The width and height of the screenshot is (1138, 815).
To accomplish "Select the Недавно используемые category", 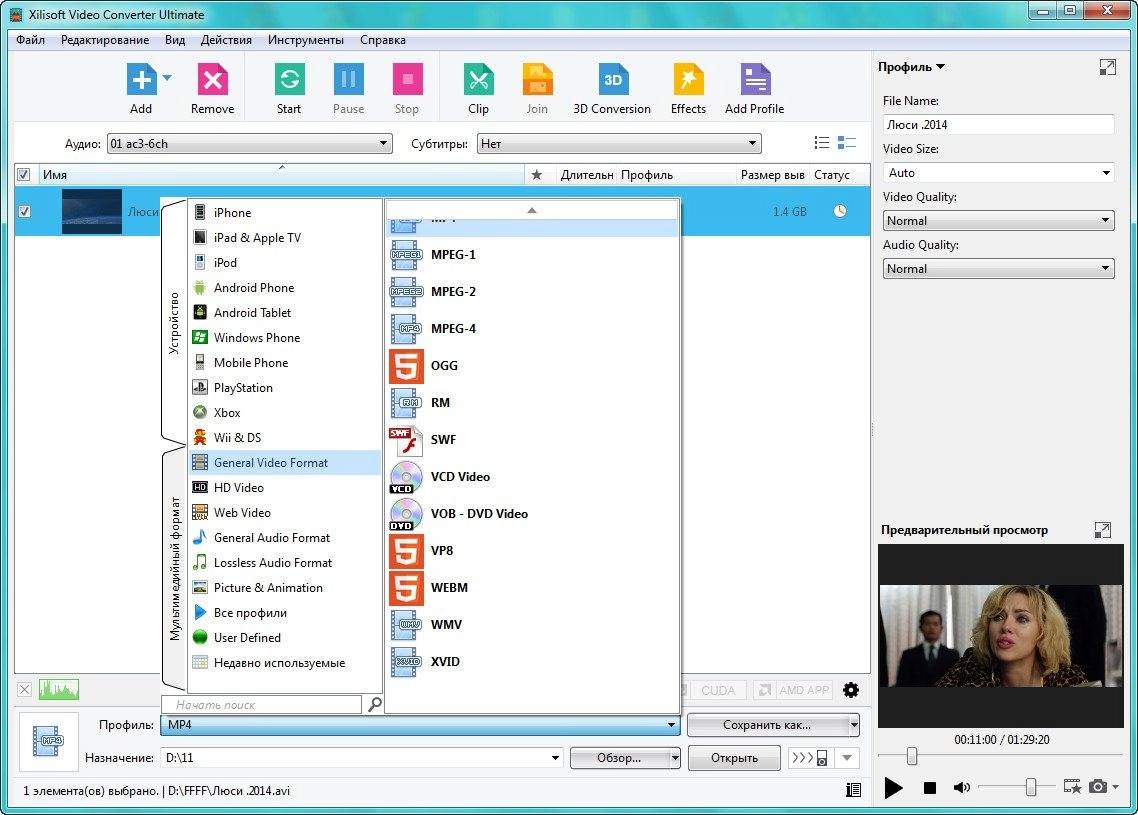I will pos(284,663).
